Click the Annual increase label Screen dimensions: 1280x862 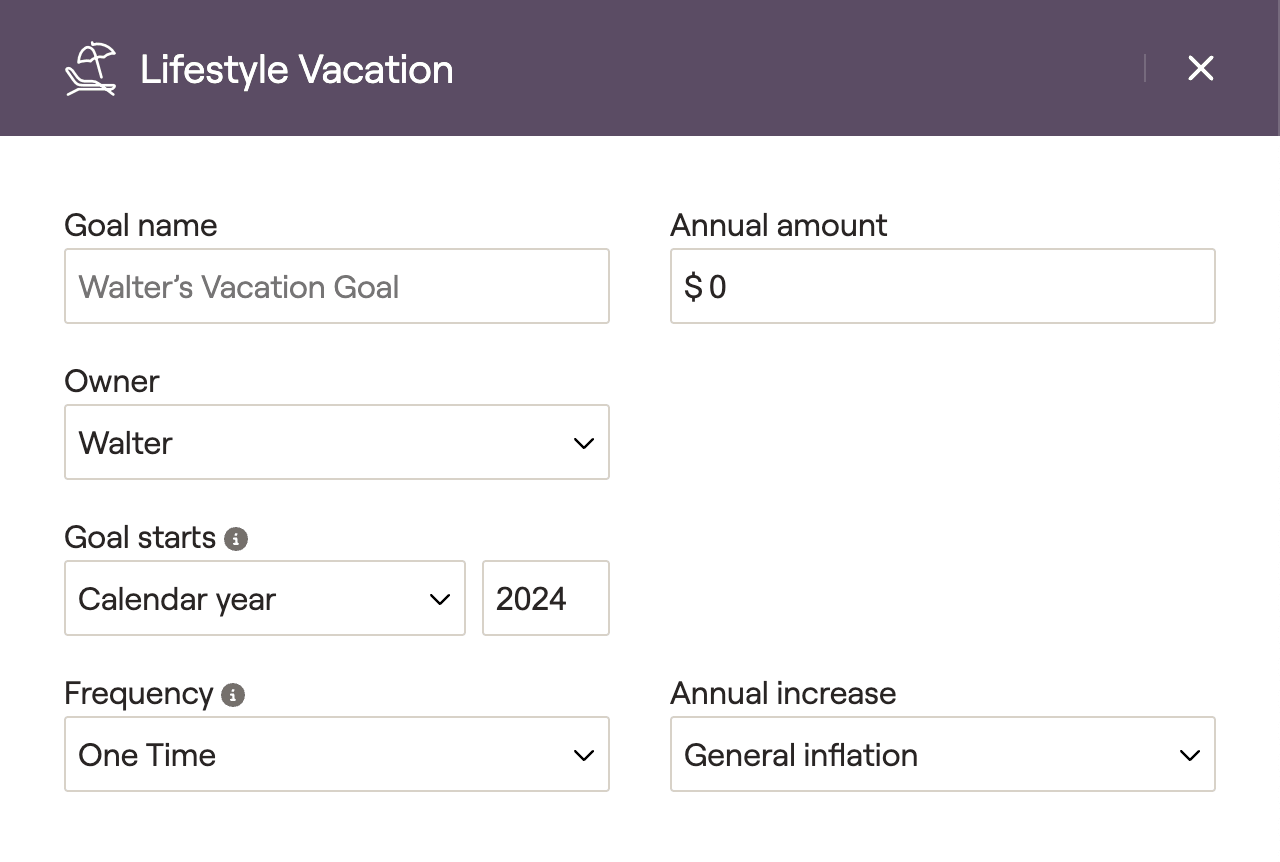point(782,693)
